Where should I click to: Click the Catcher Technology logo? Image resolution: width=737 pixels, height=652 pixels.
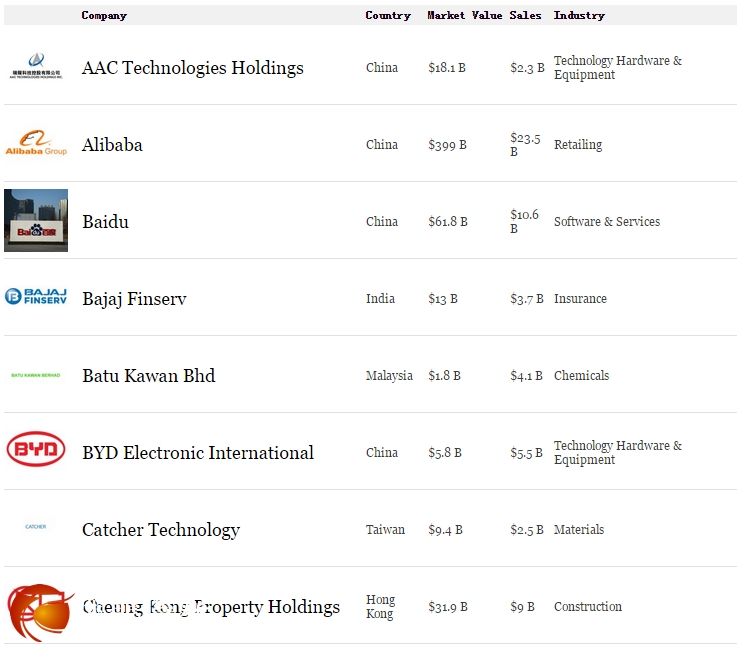click(x=36, y=526)
